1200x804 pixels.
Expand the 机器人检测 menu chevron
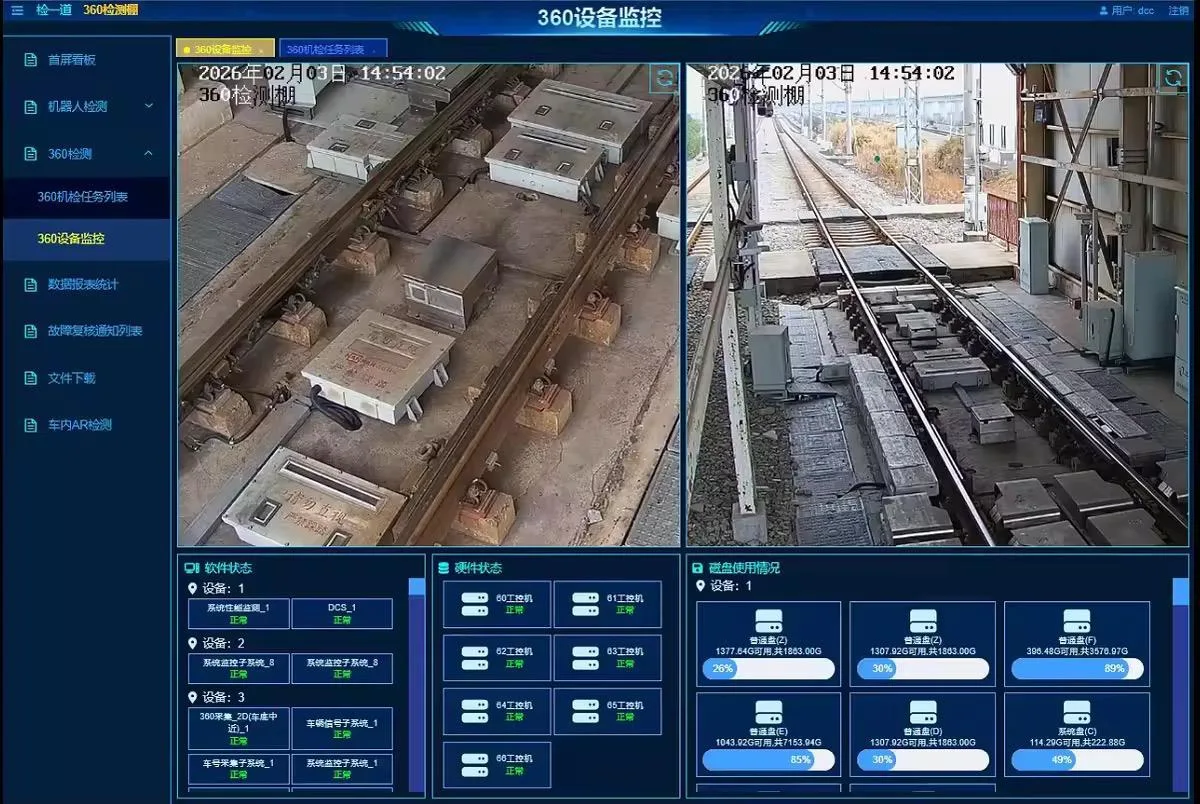coord(149,106)
